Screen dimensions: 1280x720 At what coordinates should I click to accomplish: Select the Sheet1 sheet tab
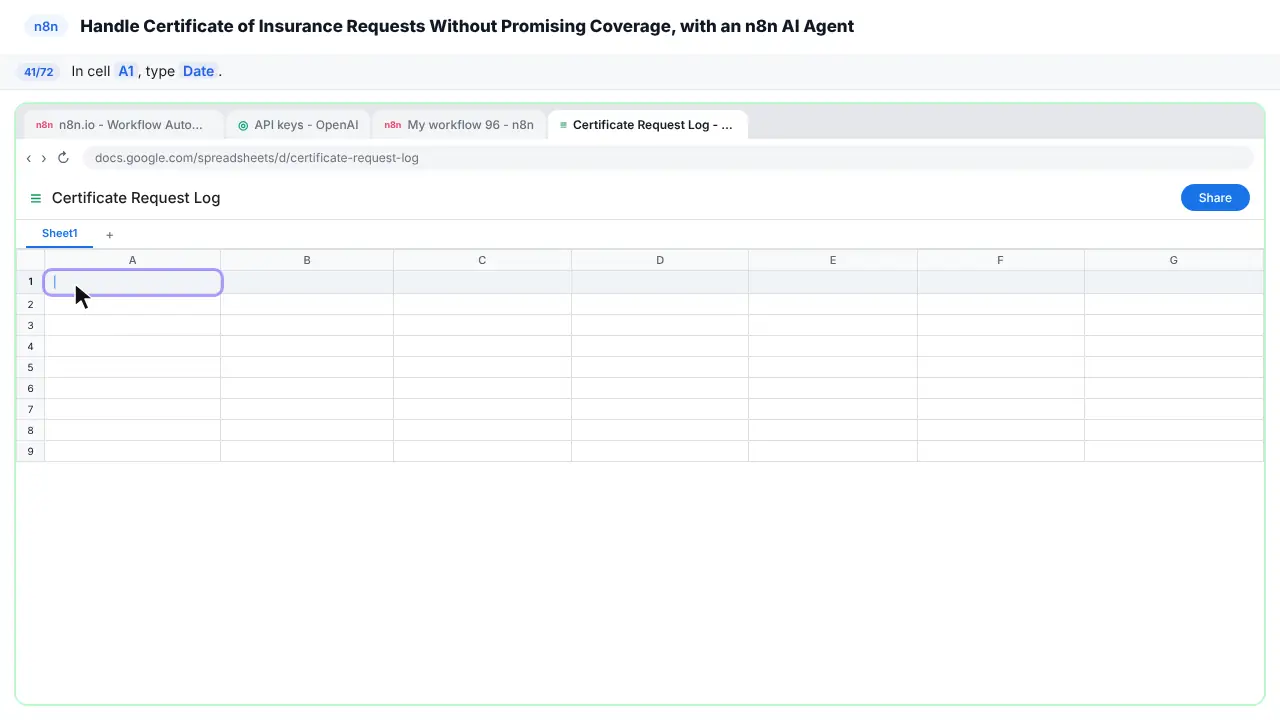click(60, 234)
